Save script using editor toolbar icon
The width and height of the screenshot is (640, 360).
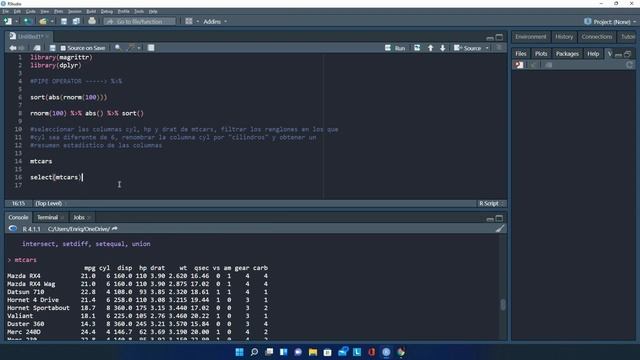point(52,48)
